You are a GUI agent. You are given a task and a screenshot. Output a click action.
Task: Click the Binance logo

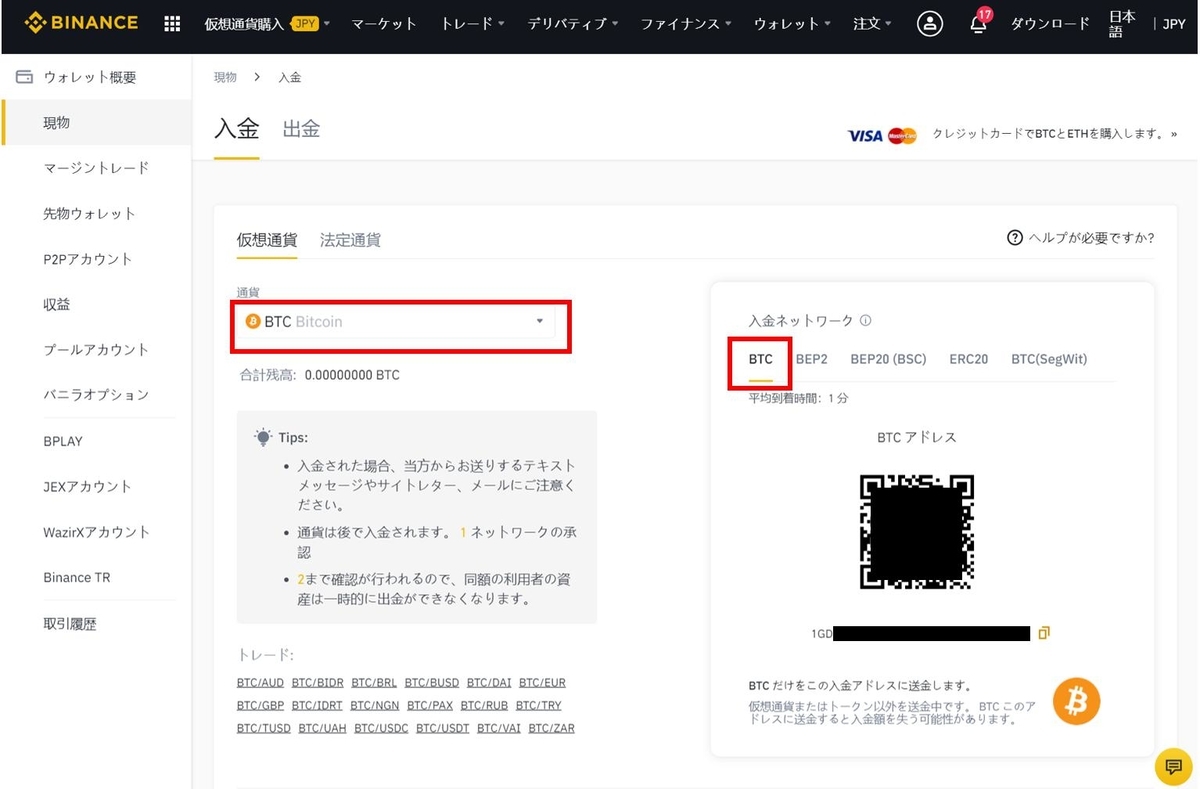pyautogui.click(x=81, y=22)
